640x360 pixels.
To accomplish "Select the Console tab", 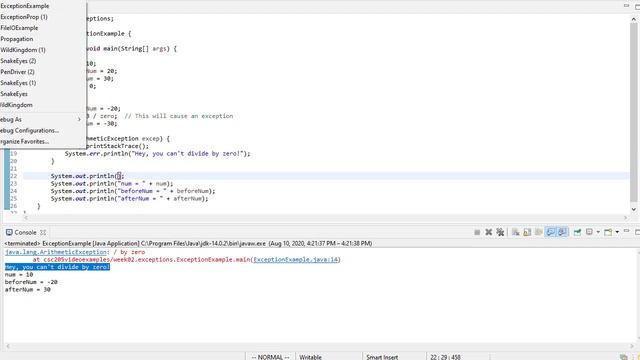I will [x=25, y=232].
